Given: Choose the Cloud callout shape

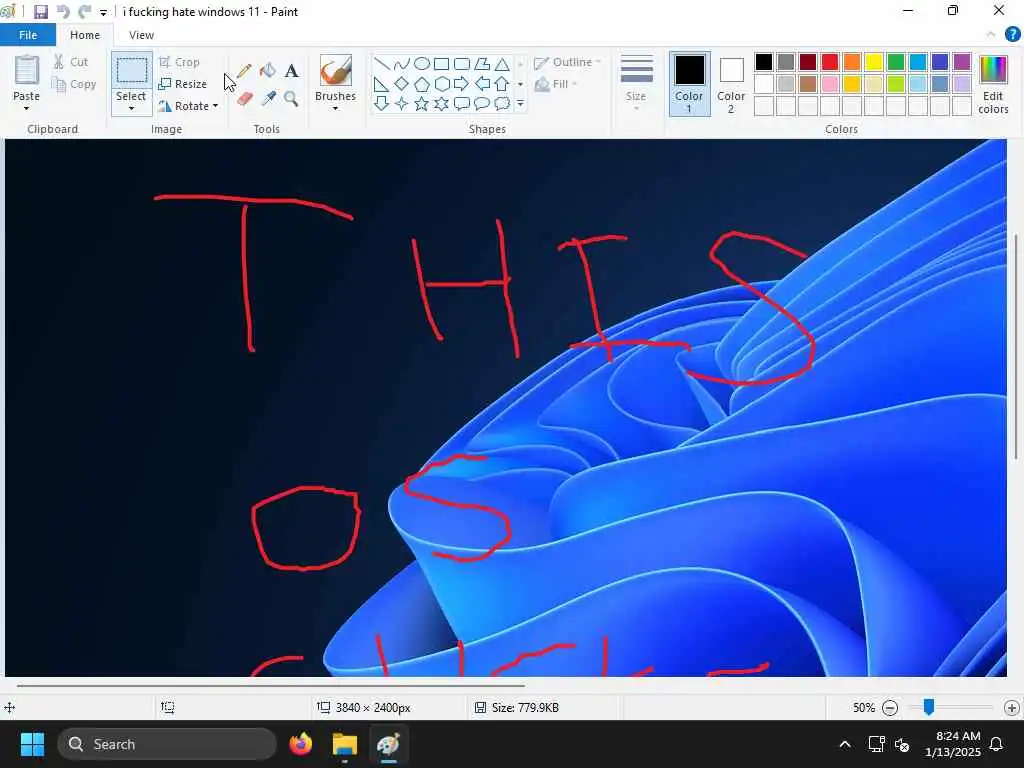Looking at the screenshot, I should pyautogui.click(x=502, y=103).
